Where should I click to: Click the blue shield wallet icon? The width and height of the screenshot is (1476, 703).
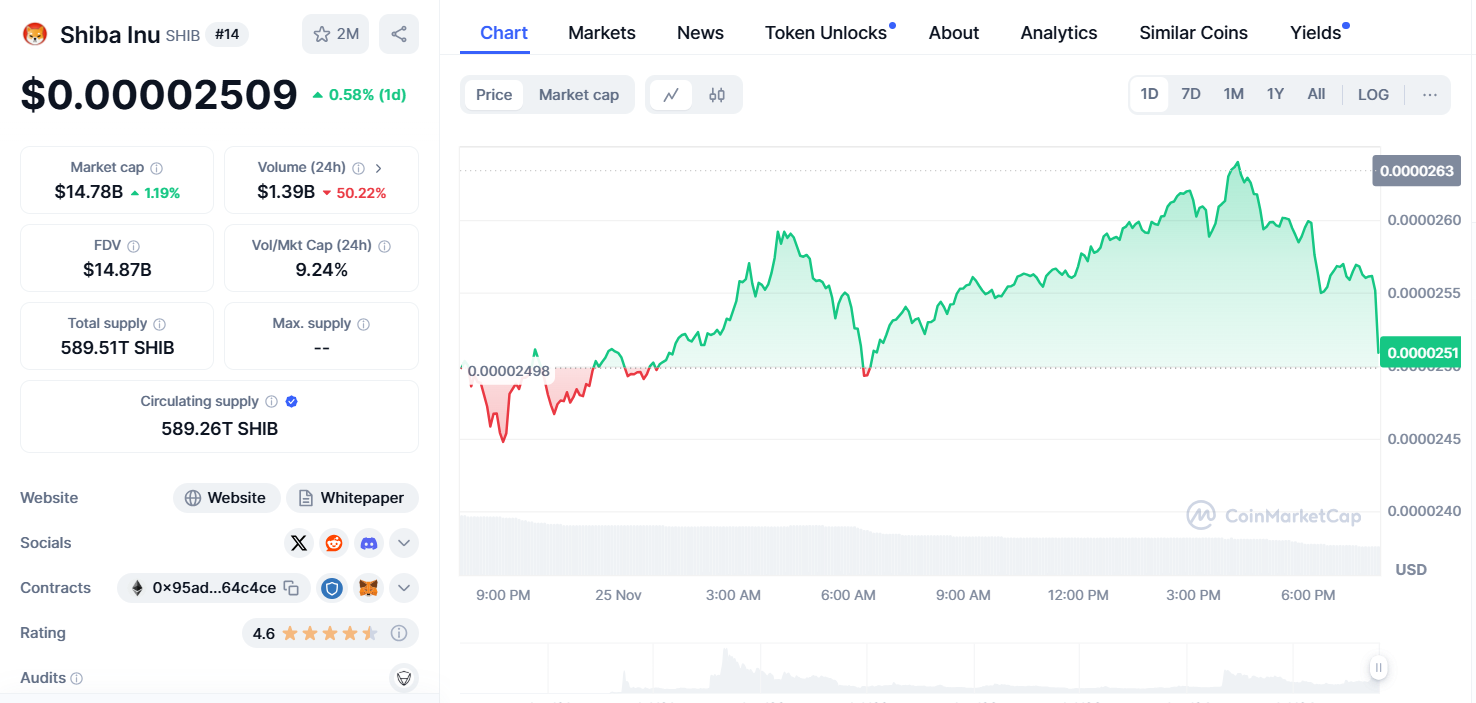pyautogui.click(x=332, y=588)
